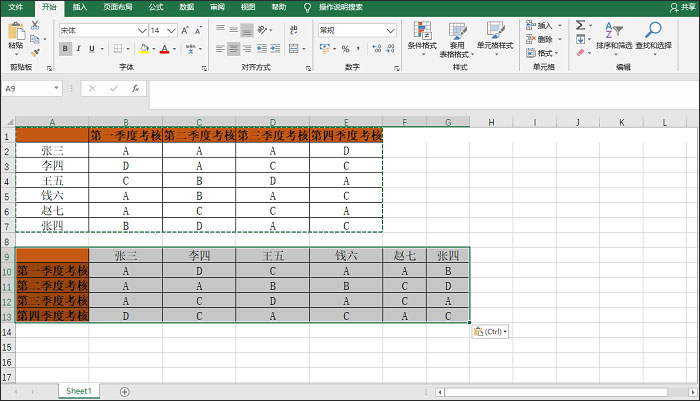Viewport: 700px width, 401px height.
Task: Open the 文件 tab
Action: (x=16, y=7)
